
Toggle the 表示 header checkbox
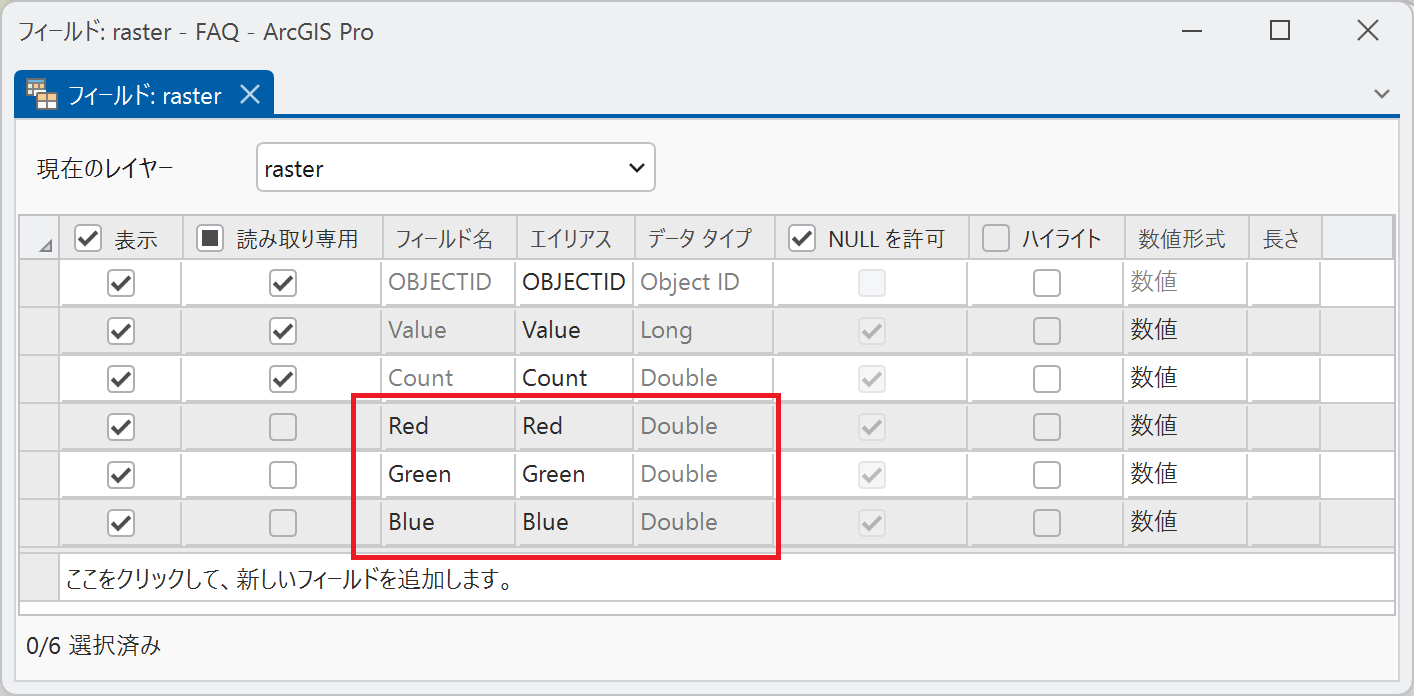point(89,238)
